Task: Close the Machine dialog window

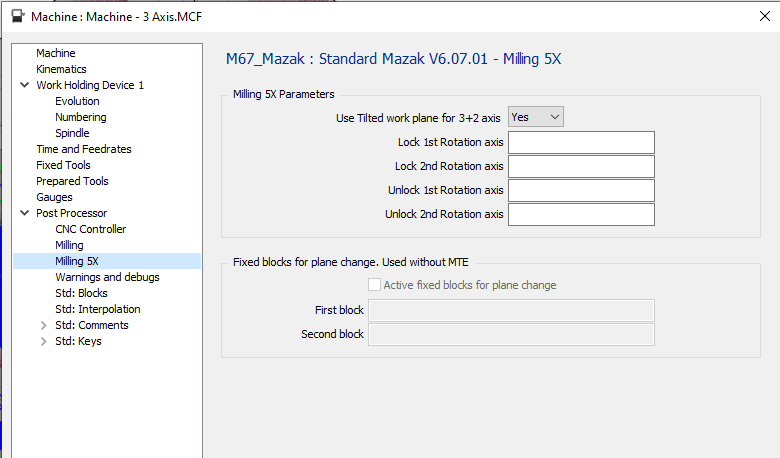Action: click(x=764, y=16)
